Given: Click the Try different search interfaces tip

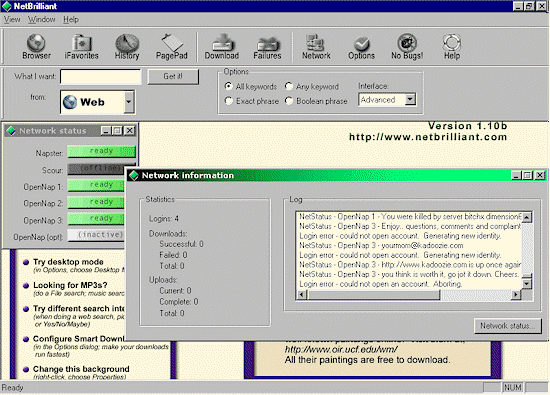Looking at the screenshot, I should pyautogui.click(x=79, y=309).
